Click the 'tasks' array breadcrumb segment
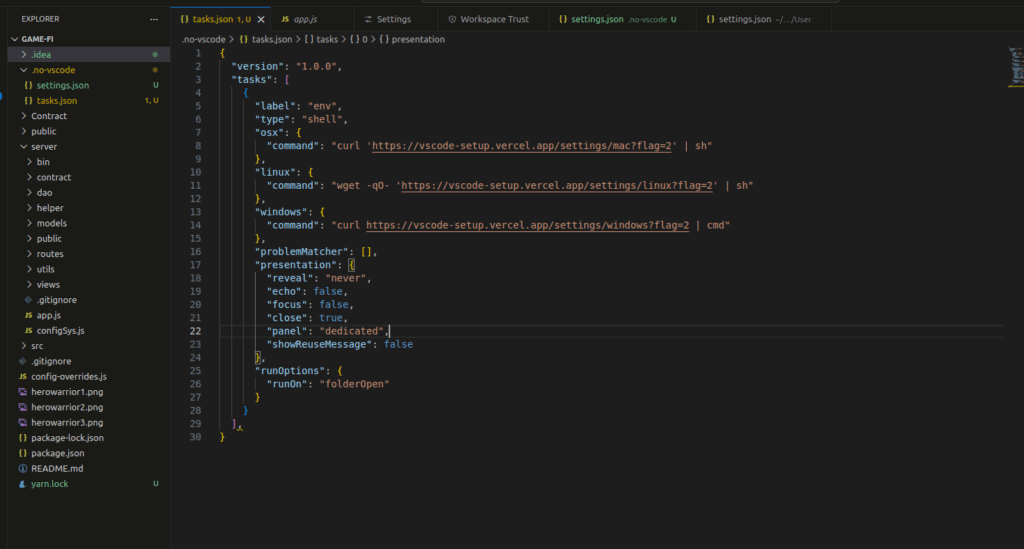1024x549 pixels. (327, 39)
